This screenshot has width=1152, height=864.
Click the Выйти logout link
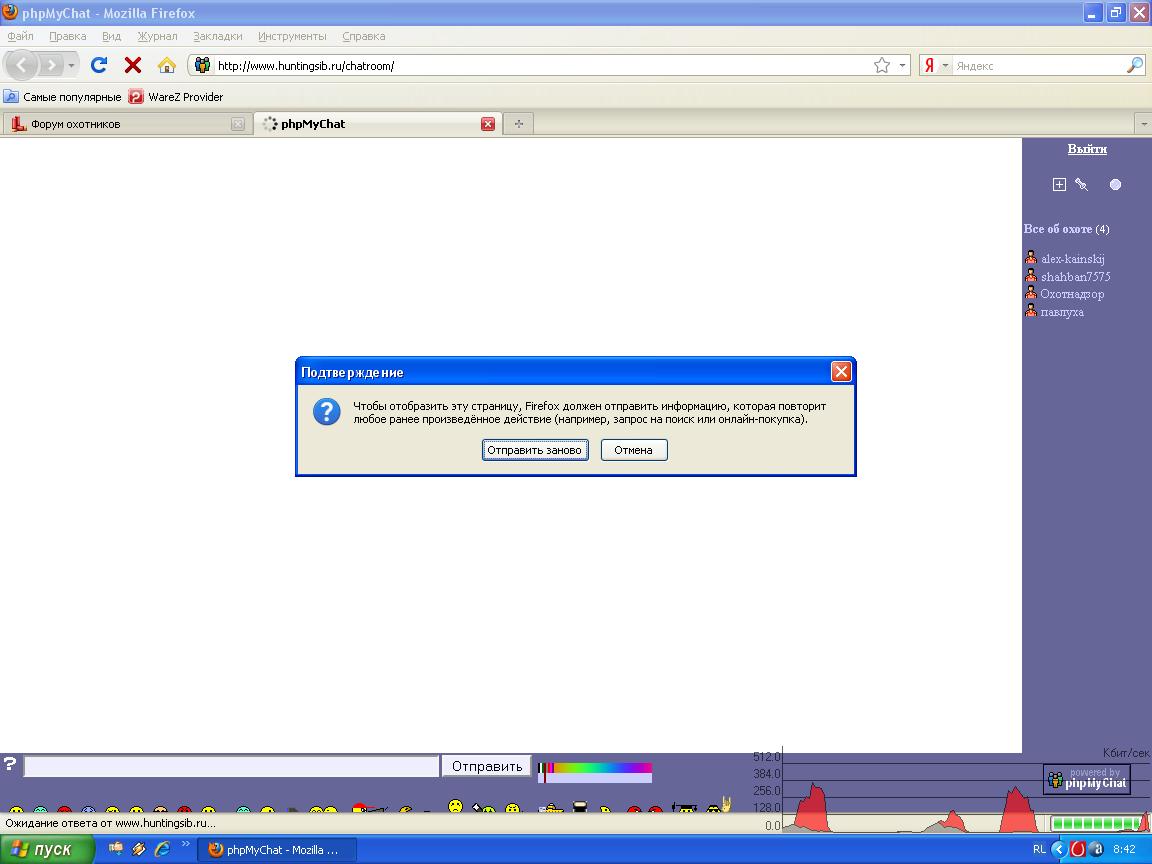tap(1086, 149)
